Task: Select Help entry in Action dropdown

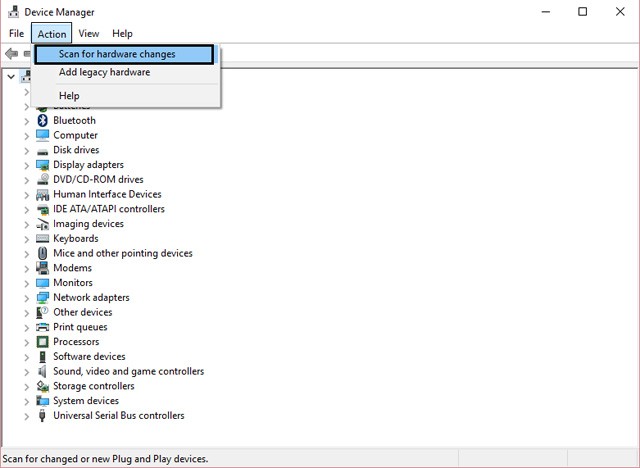Action: pyautogui.click(x=69, y=96)
